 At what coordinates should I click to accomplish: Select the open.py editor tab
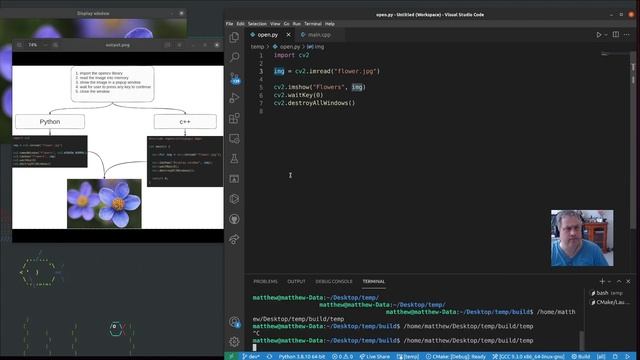tap(267, 35)
